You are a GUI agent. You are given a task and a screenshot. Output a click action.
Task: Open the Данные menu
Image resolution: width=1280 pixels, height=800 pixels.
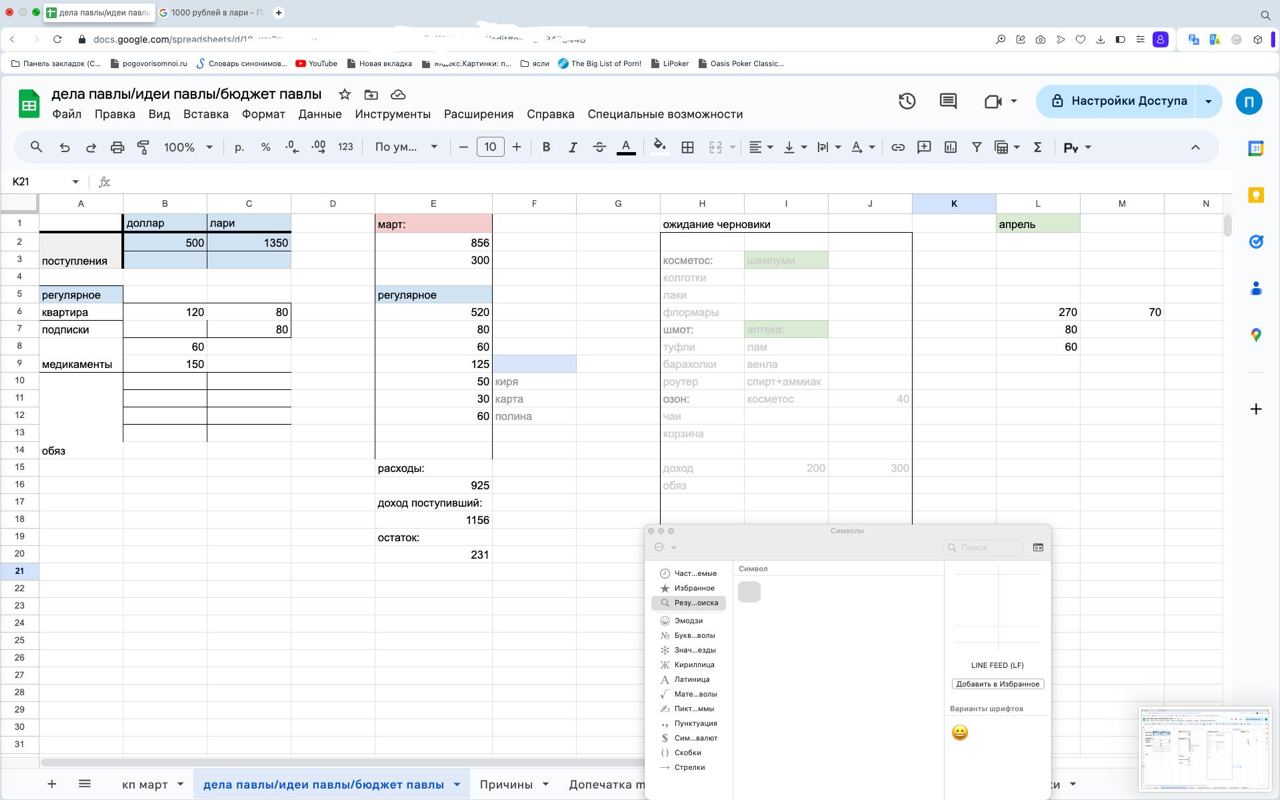[320, 114]
